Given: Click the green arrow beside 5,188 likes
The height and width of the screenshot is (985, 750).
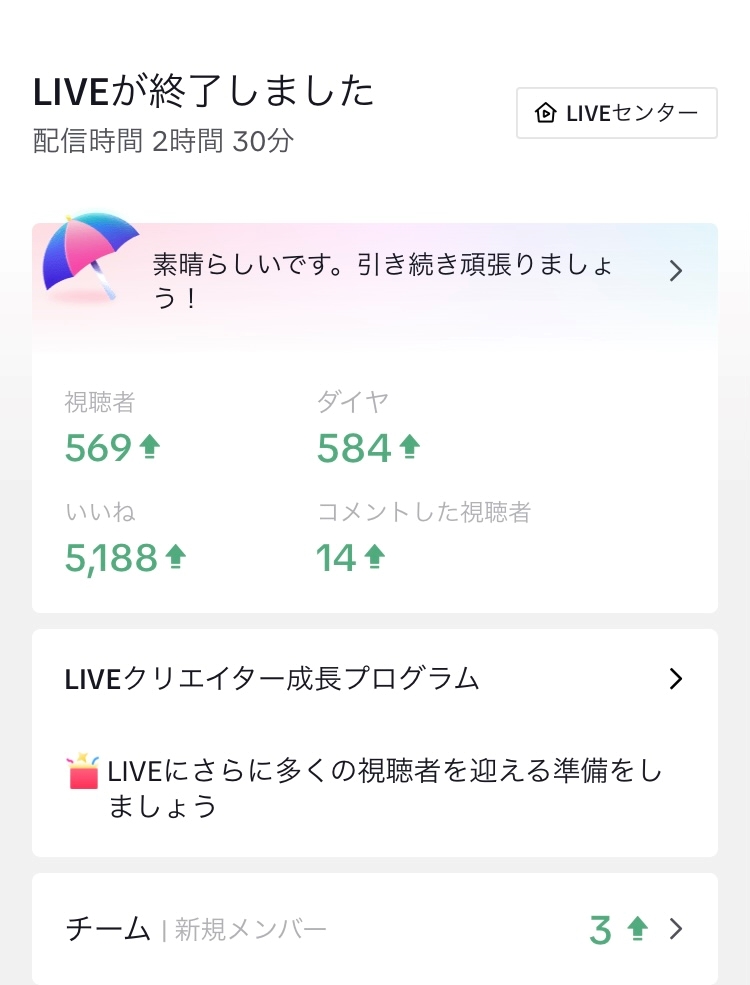Looking at the screenshot, I should [x=175, y=557].
